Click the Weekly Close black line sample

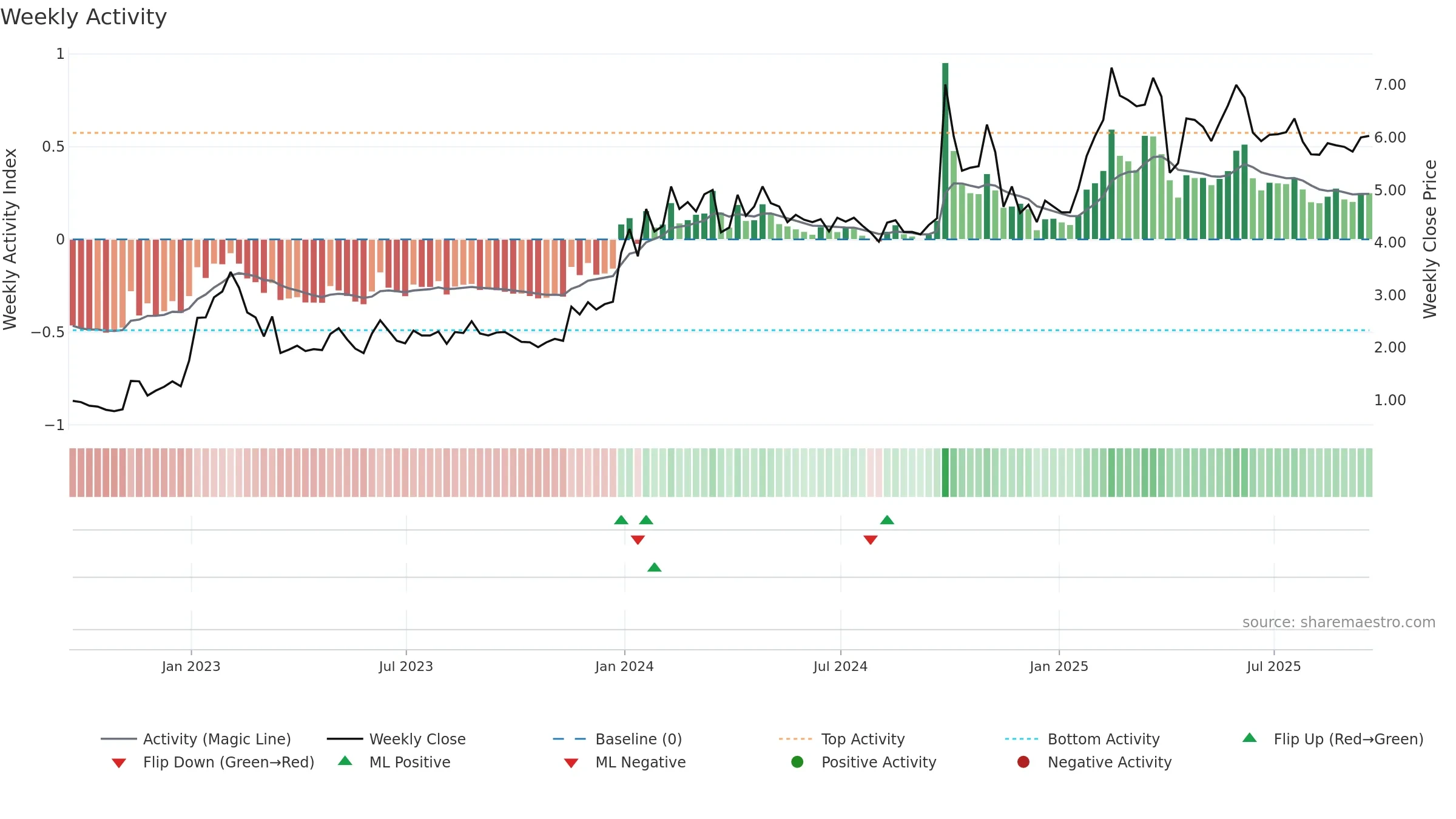[x=345, y=739]
